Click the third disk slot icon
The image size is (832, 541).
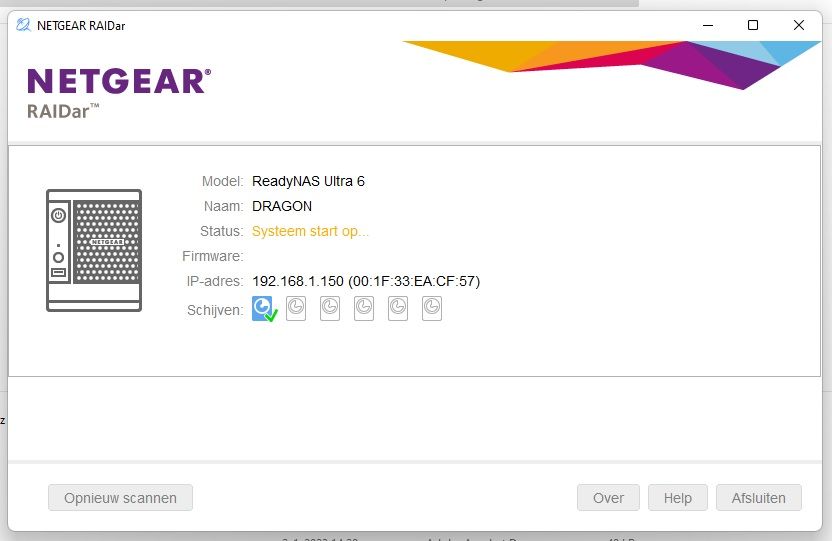[x=330, y=308]
